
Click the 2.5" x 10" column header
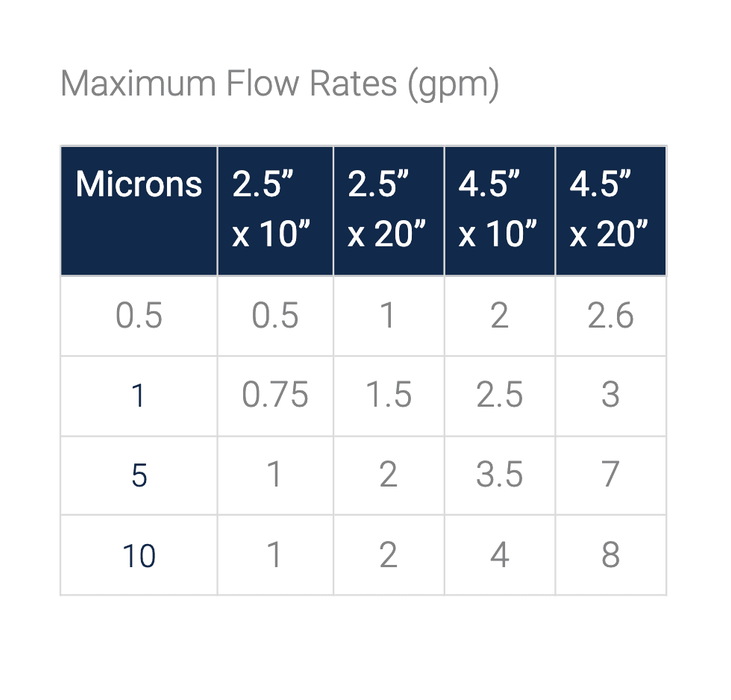coord(272,210)
